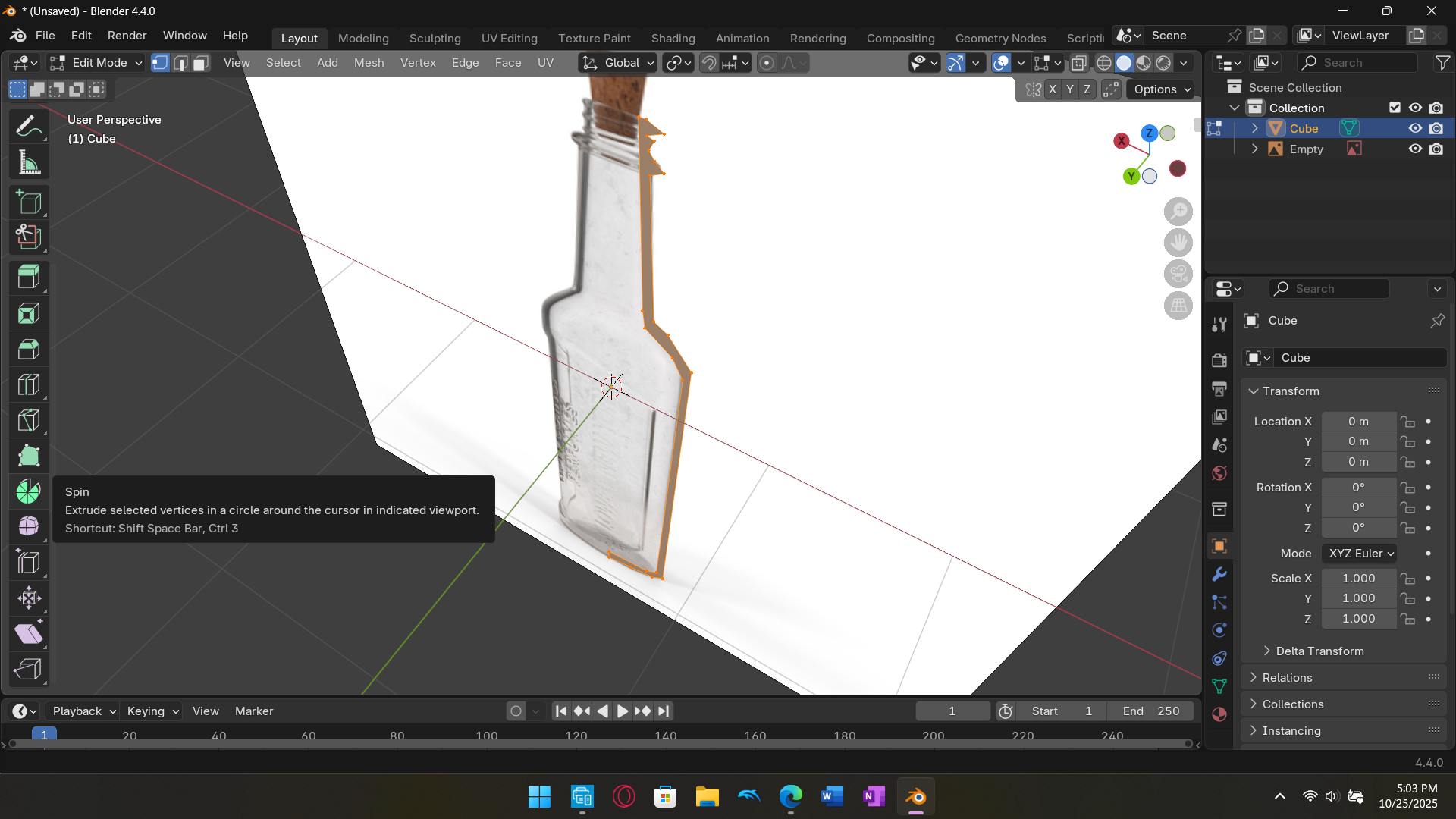
Task: Select the Inset Faces tool
Action: tap(29, 313)
